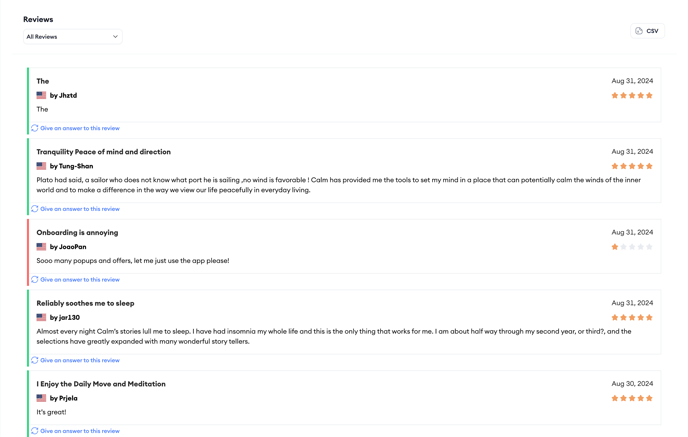Click the download icon beside CSV
688x437 pixels.
(x=639, y=31)
